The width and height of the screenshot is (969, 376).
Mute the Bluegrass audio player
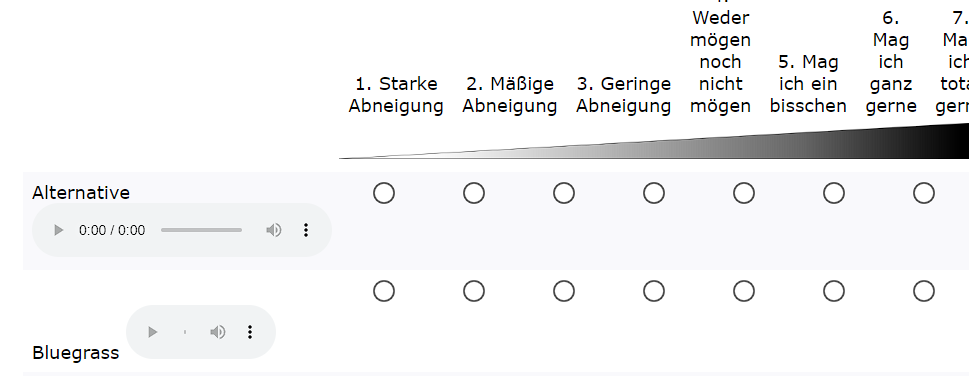click(218, 332)
